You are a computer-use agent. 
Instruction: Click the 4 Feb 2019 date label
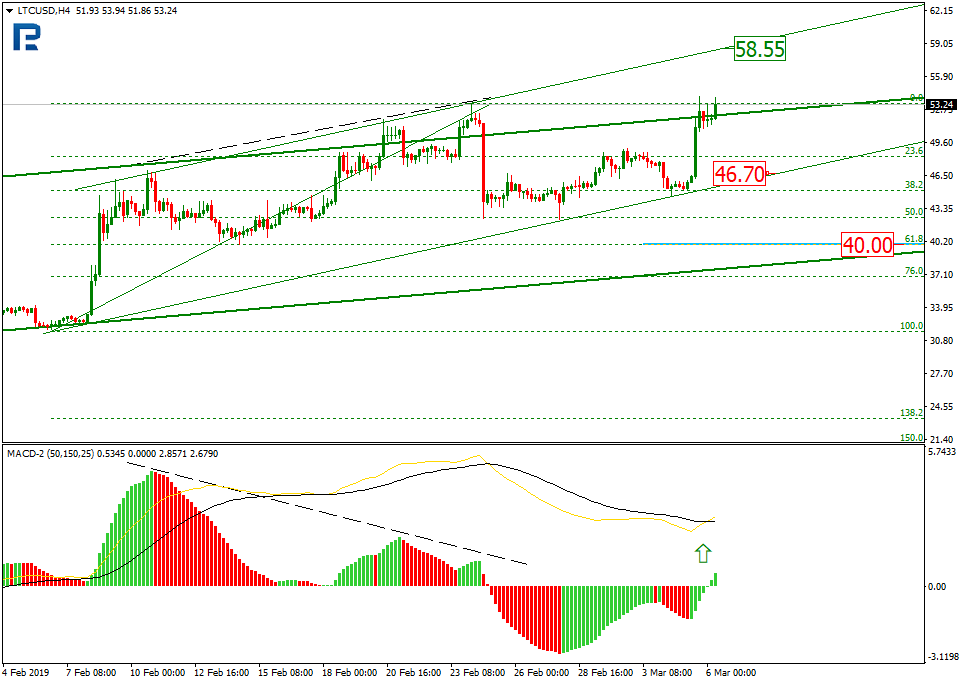pos(26,672)
